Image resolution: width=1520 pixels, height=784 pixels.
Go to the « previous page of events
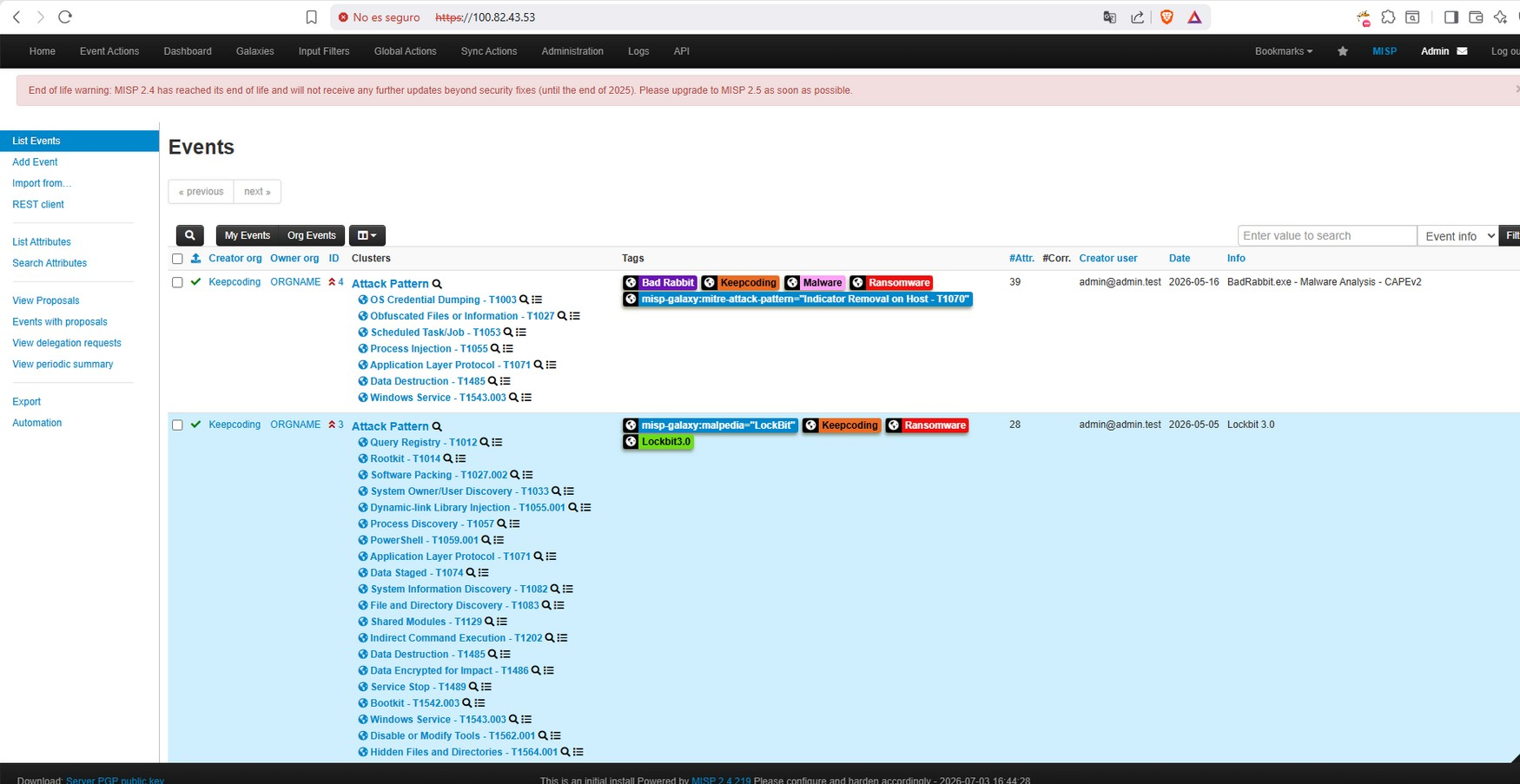pyautogui.click(x=201, y=192)
